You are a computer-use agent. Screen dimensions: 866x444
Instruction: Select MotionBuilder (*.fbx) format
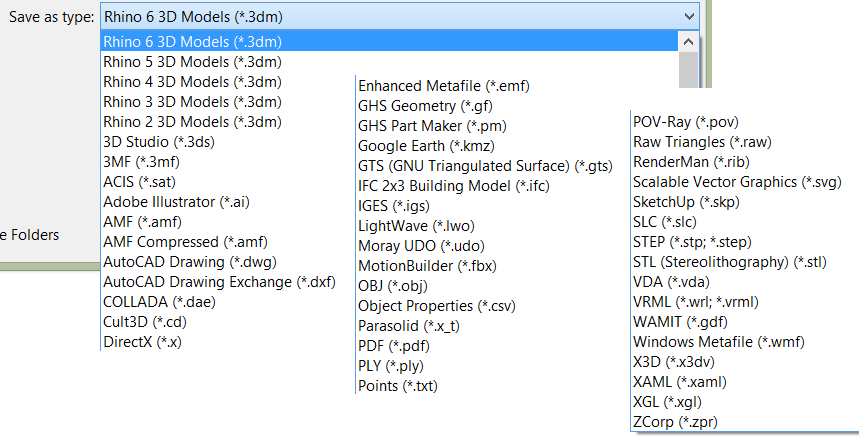427,266
